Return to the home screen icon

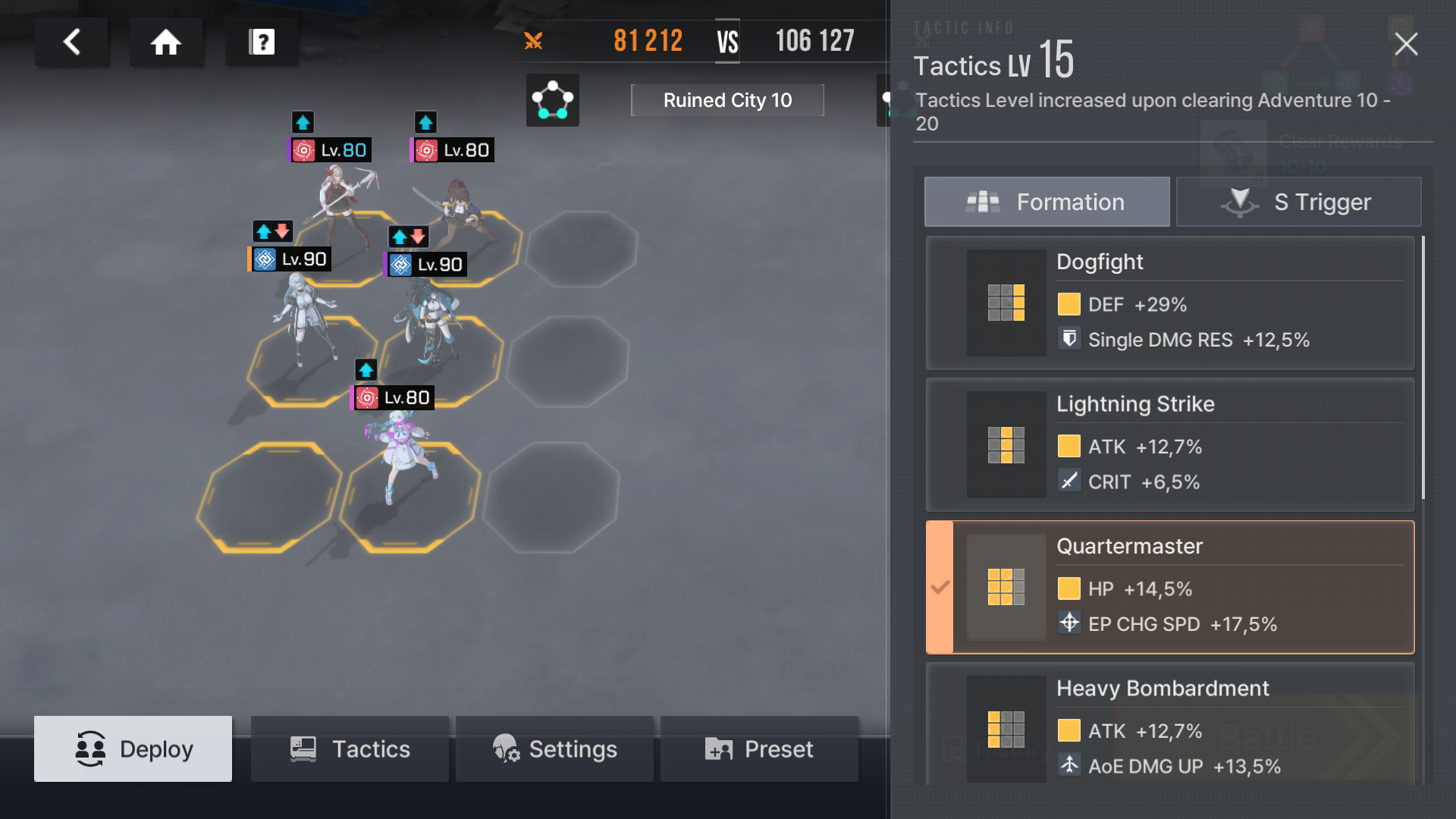coord(166,42)
